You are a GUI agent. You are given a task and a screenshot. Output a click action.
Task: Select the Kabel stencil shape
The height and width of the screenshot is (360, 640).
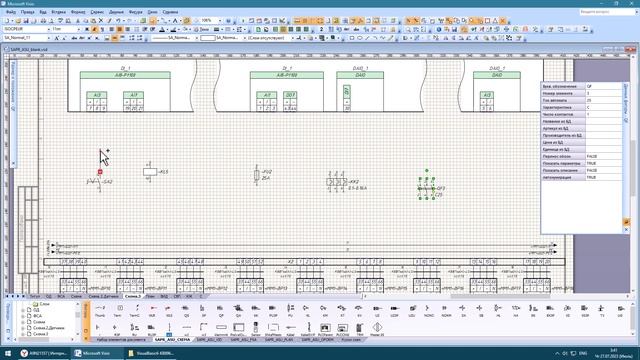coord(290,329)
